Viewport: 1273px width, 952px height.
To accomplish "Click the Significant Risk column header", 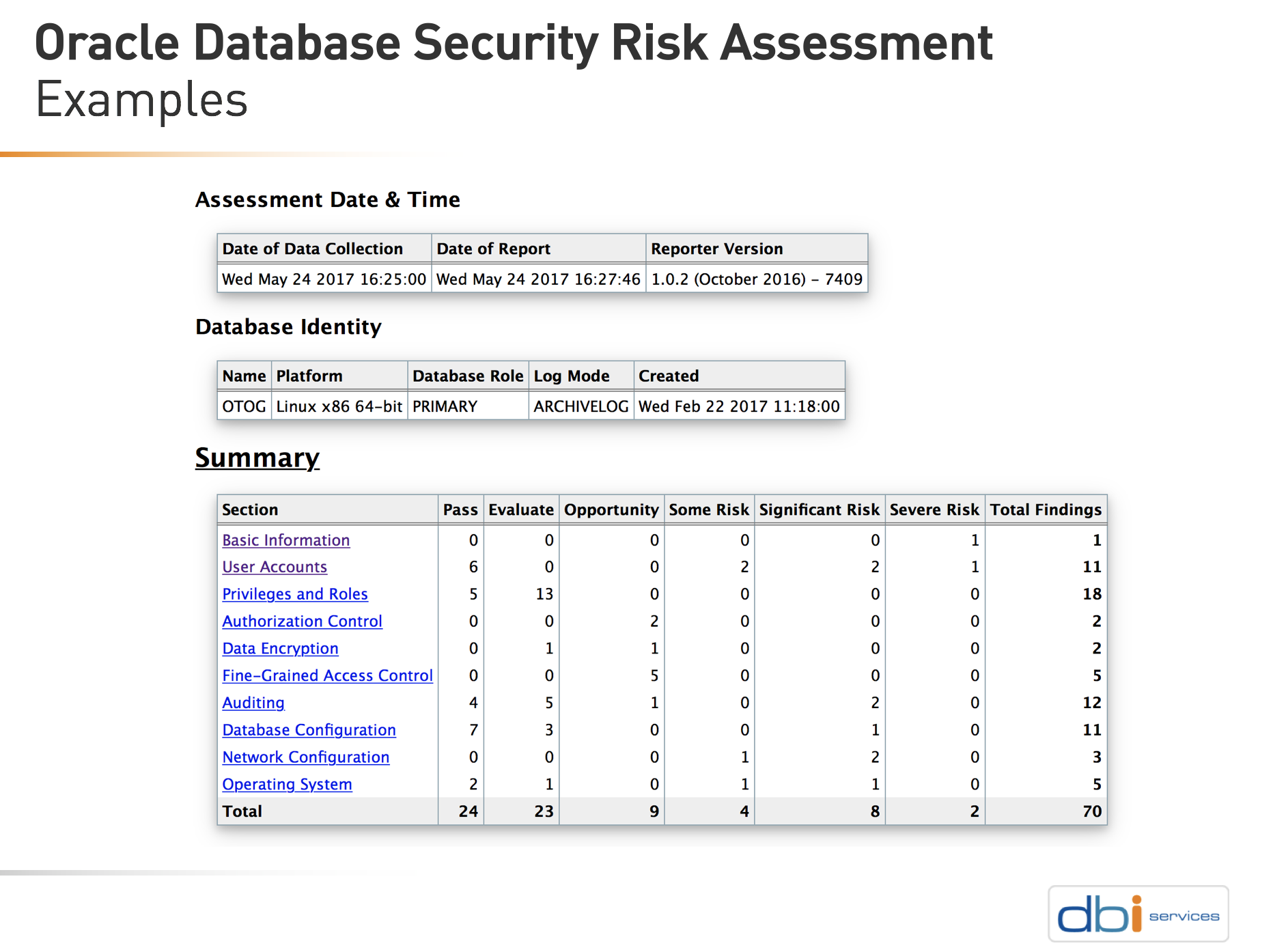I will click(820, 509).
